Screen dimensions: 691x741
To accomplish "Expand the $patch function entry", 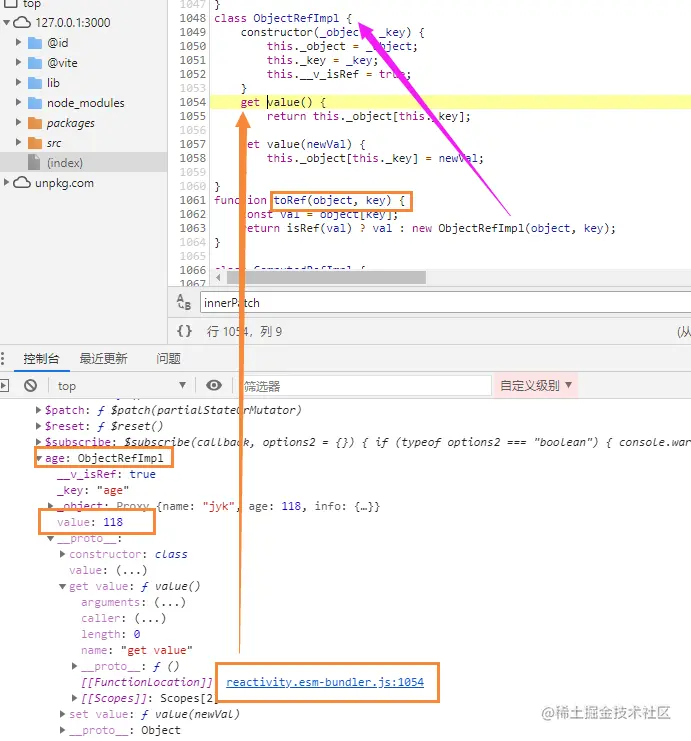I will 39,410.
